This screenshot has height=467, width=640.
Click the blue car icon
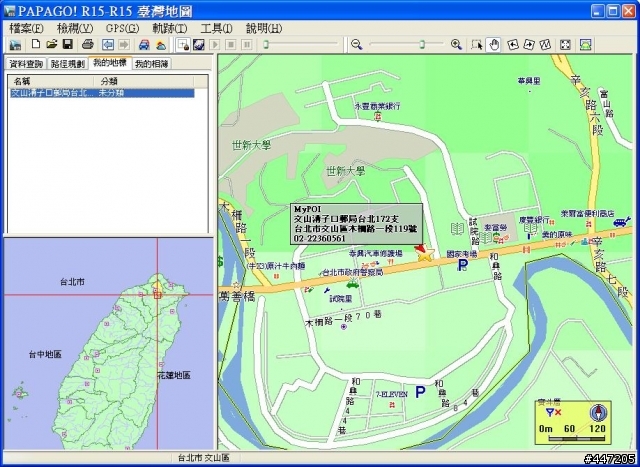click(144, 44)
